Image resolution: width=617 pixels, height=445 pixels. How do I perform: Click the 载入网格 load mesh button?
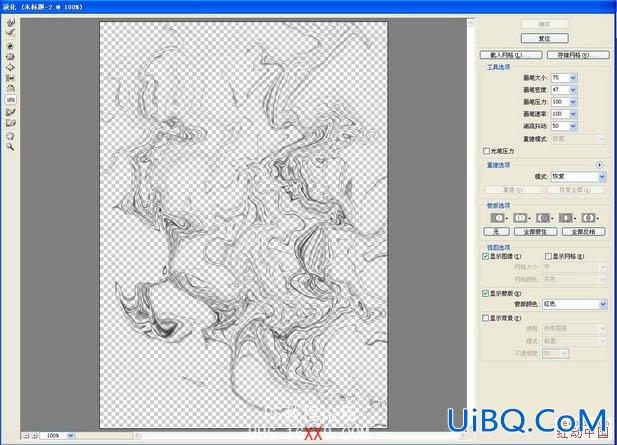511,55
